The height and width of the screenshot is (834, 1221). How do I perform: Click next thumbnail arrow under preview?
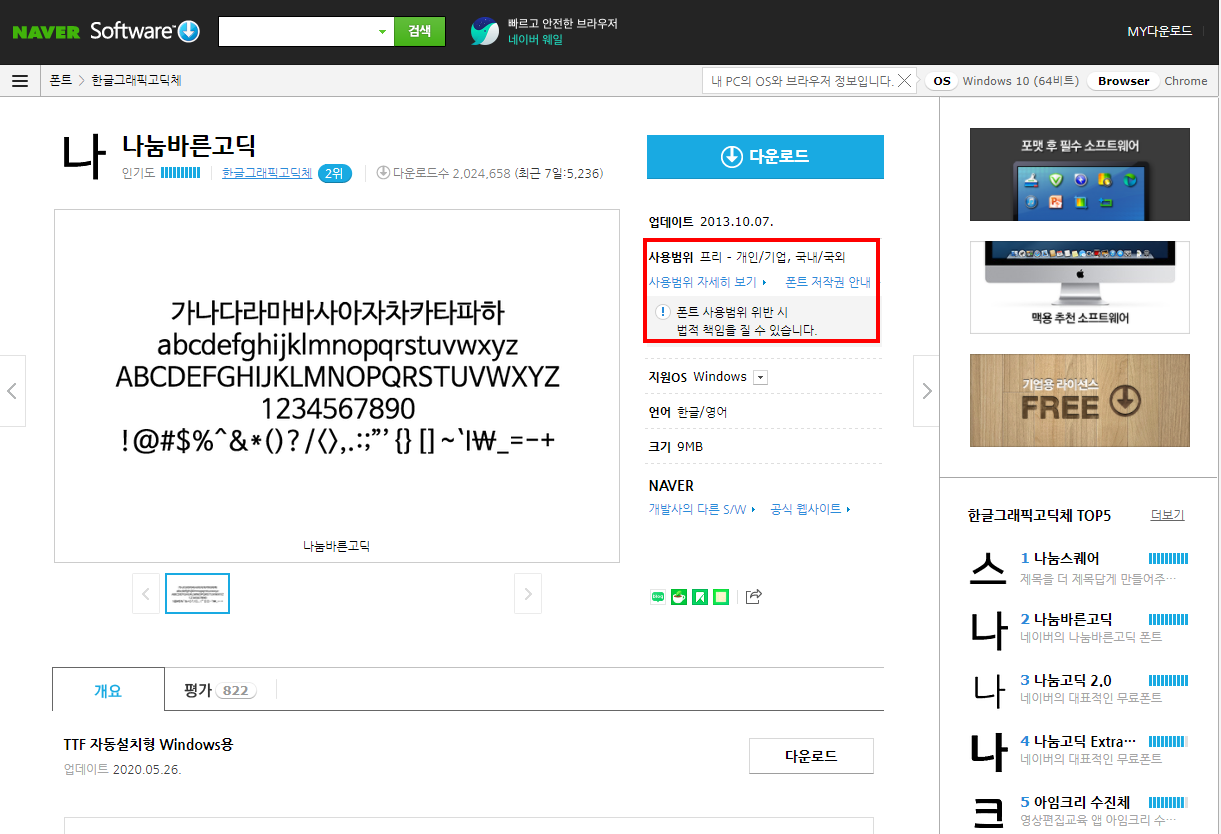click(528, 593)
